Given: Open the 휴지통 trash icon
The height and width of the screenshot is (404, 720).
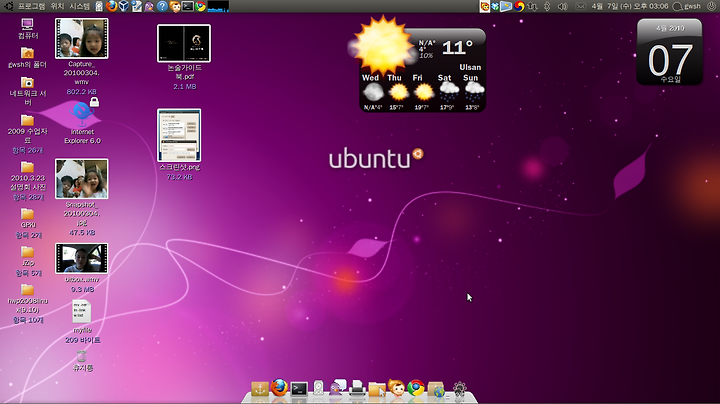Looking at the screenshot, I should pyautogui.click(x=82, y=361).
